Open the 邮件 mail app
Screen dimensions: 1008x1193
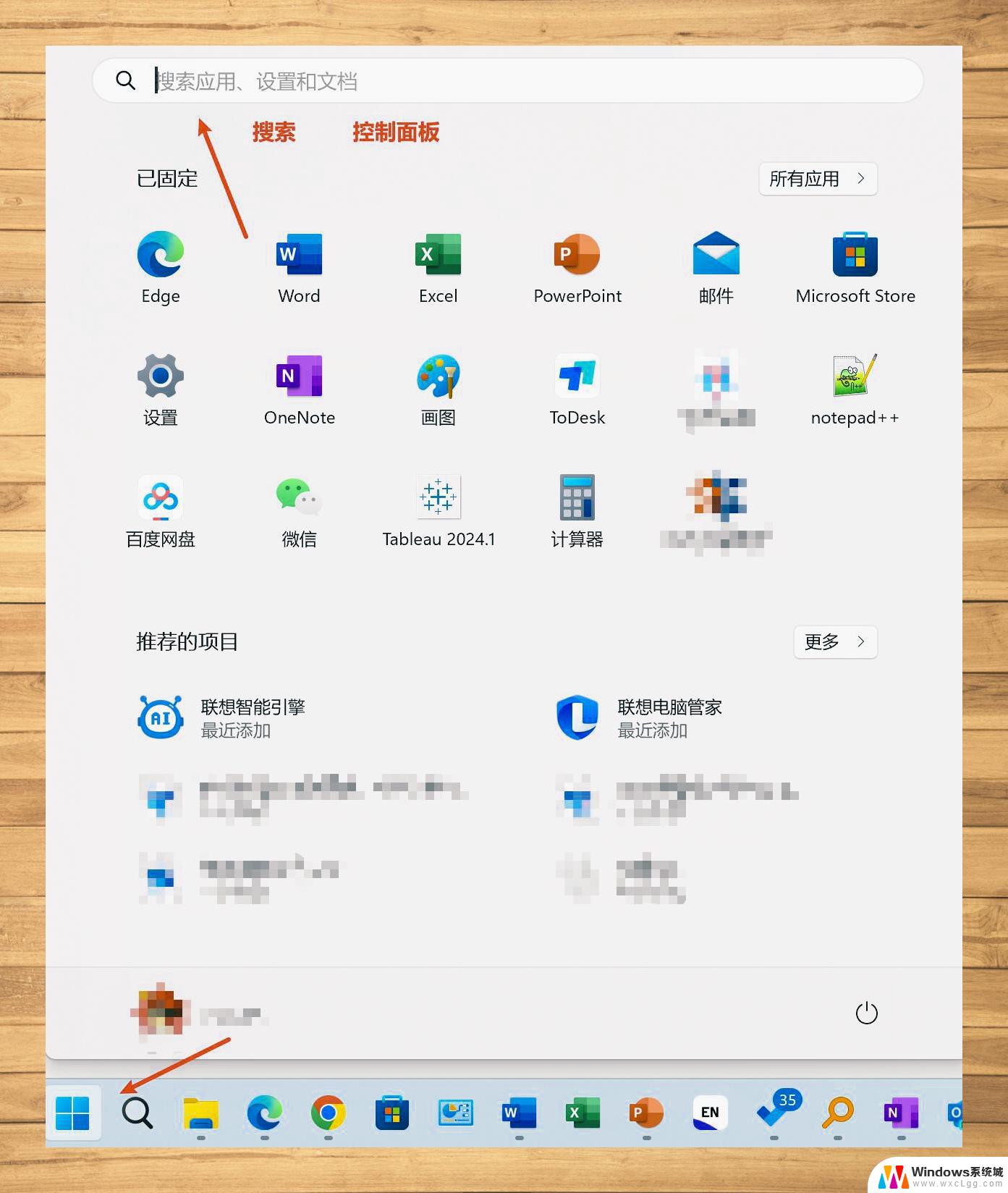coord(716,267)
